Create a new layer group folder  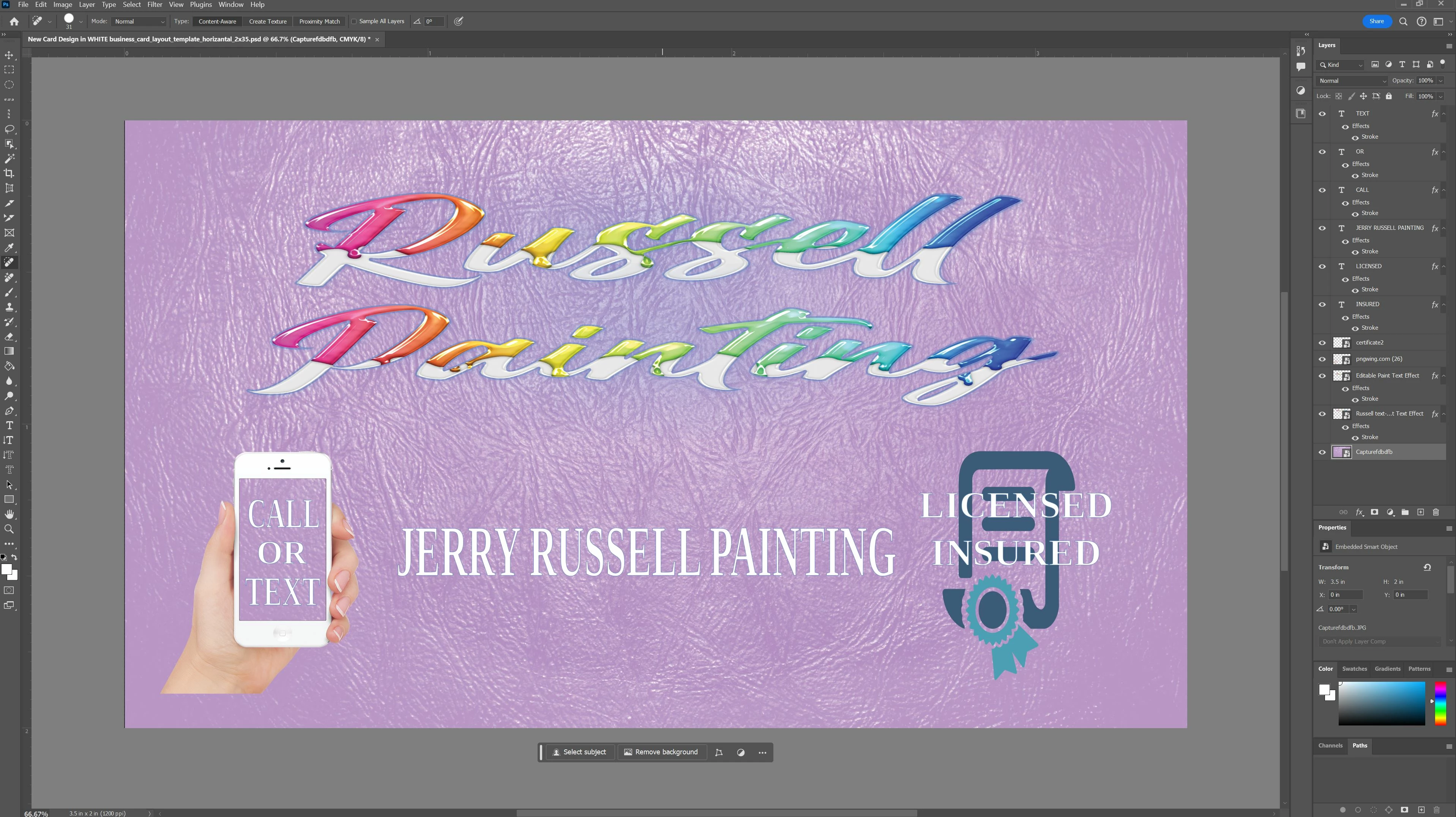tap(1405, 512)
